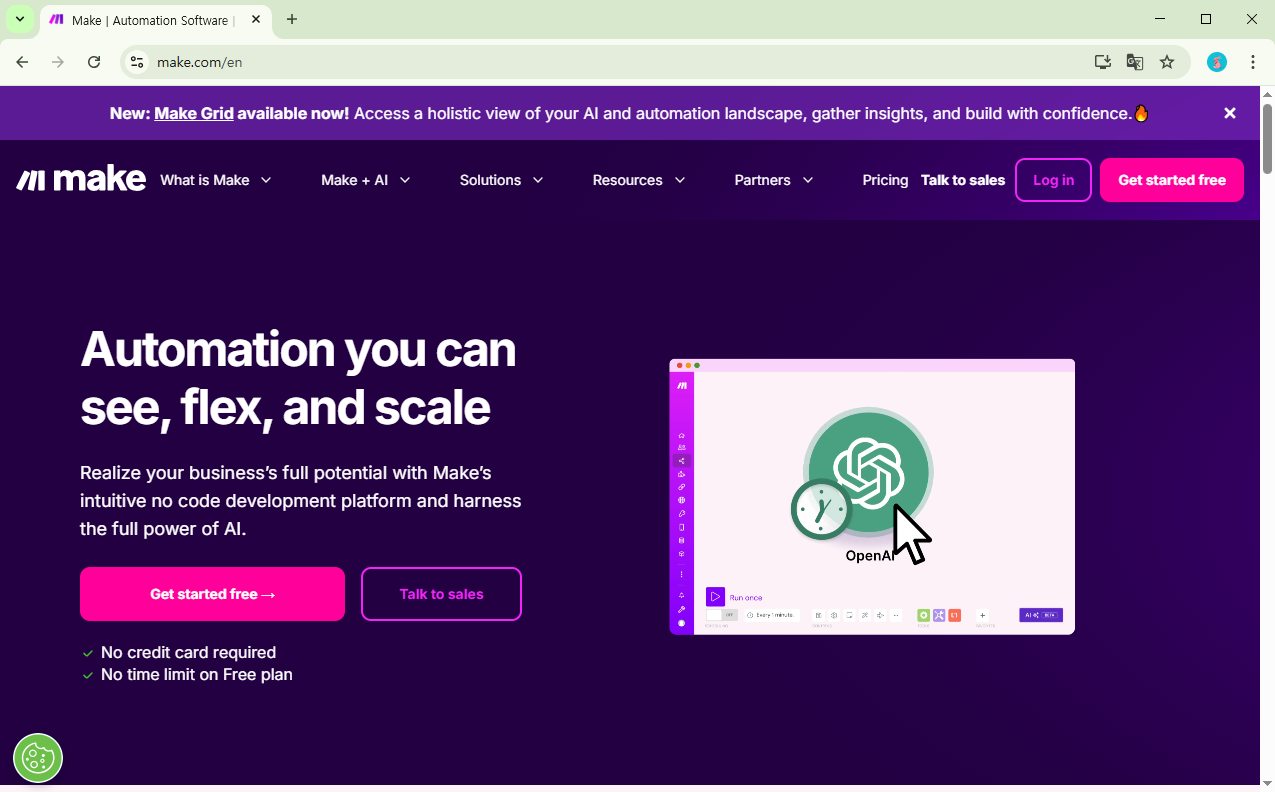The height and width of the screenshot is (792, 1275).
Task: Go forward to the next page
Action: [58, 62]
